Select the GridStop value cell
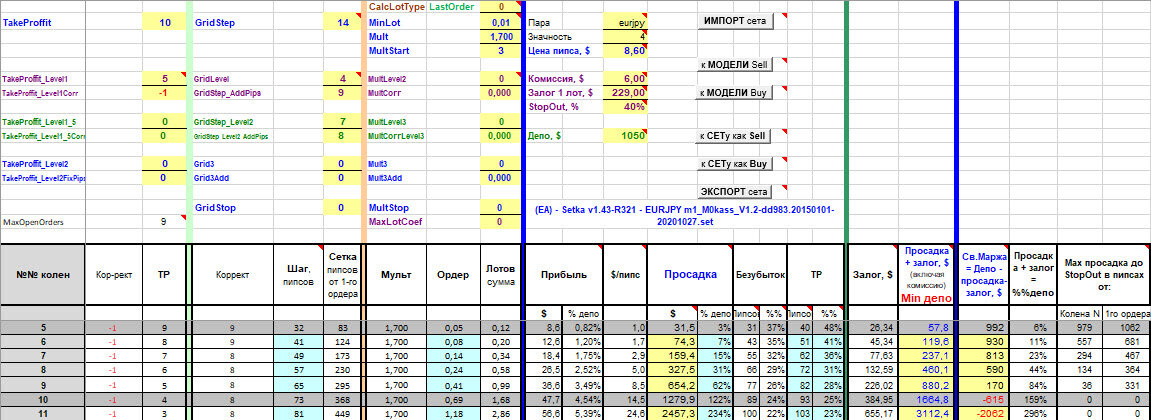Viewport: 1151px width, 420px height. (x=343, y=208)
